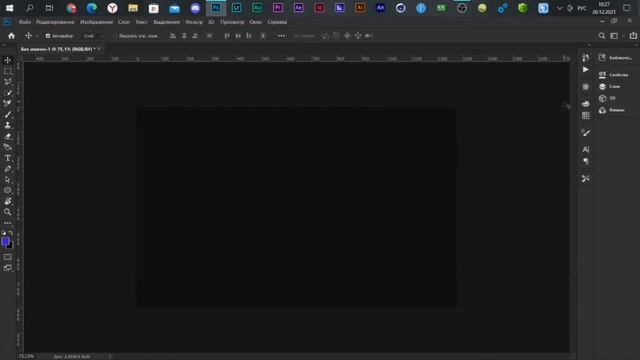The width and height of the screenshot is (640, 360).
Task: Open the Файл menu
Action: click(x=24, y=22)
